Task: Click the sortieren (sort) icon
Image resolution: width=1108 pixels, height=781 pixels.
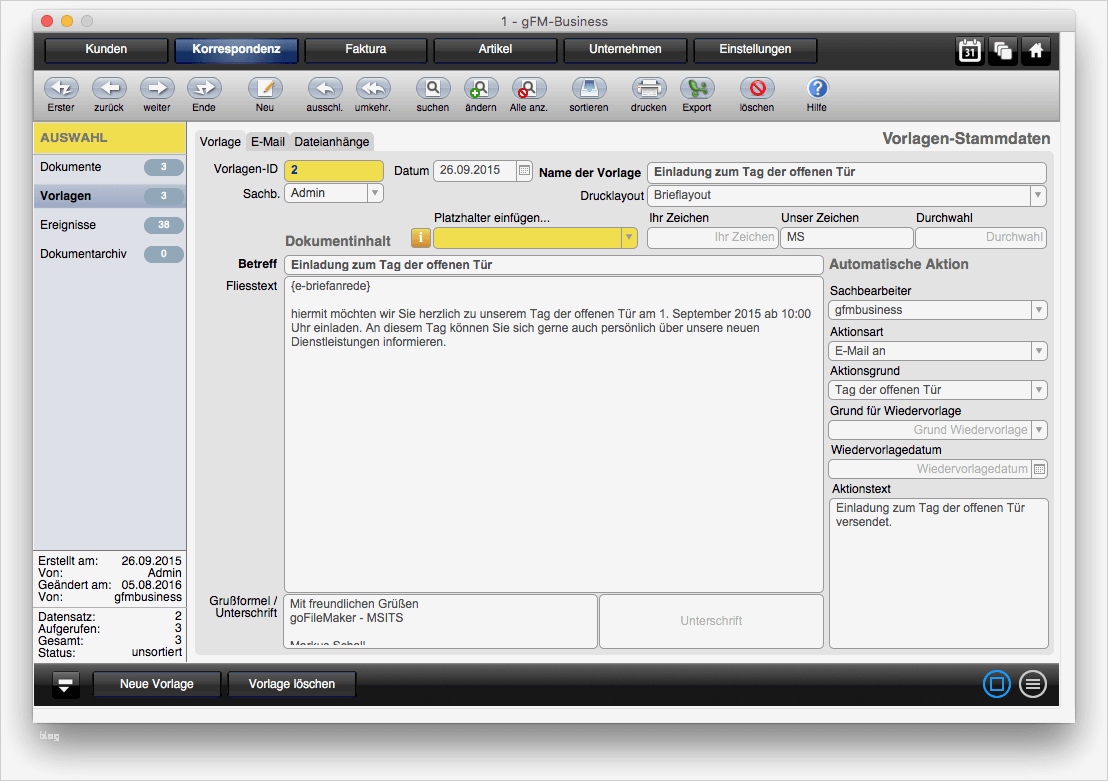Action: coord(589,88)
